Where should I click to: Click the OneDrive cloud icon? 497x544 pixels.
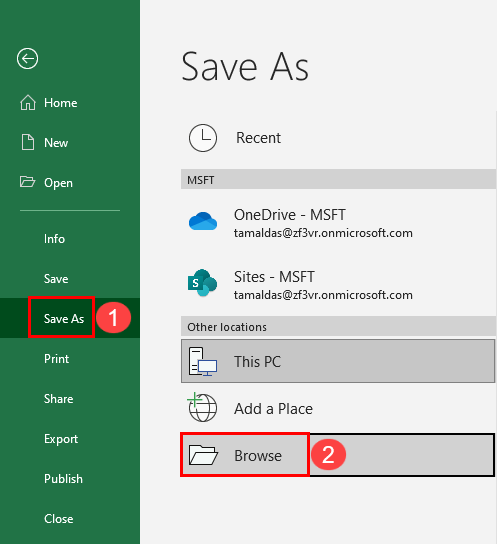tap(203, 221)
